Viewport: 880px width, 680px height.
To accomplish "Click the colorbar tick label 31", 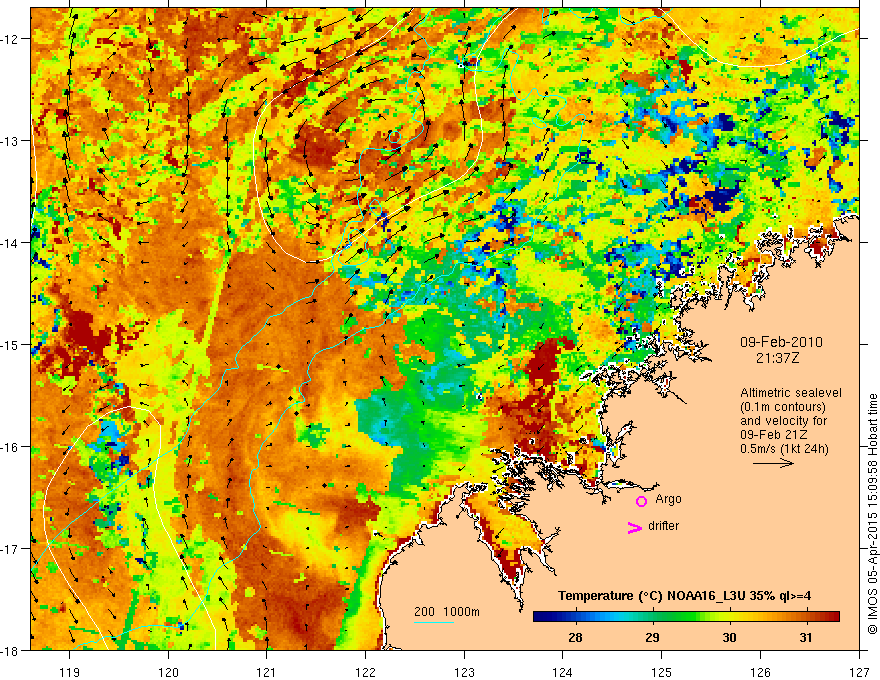I will [x=806, y=638].
